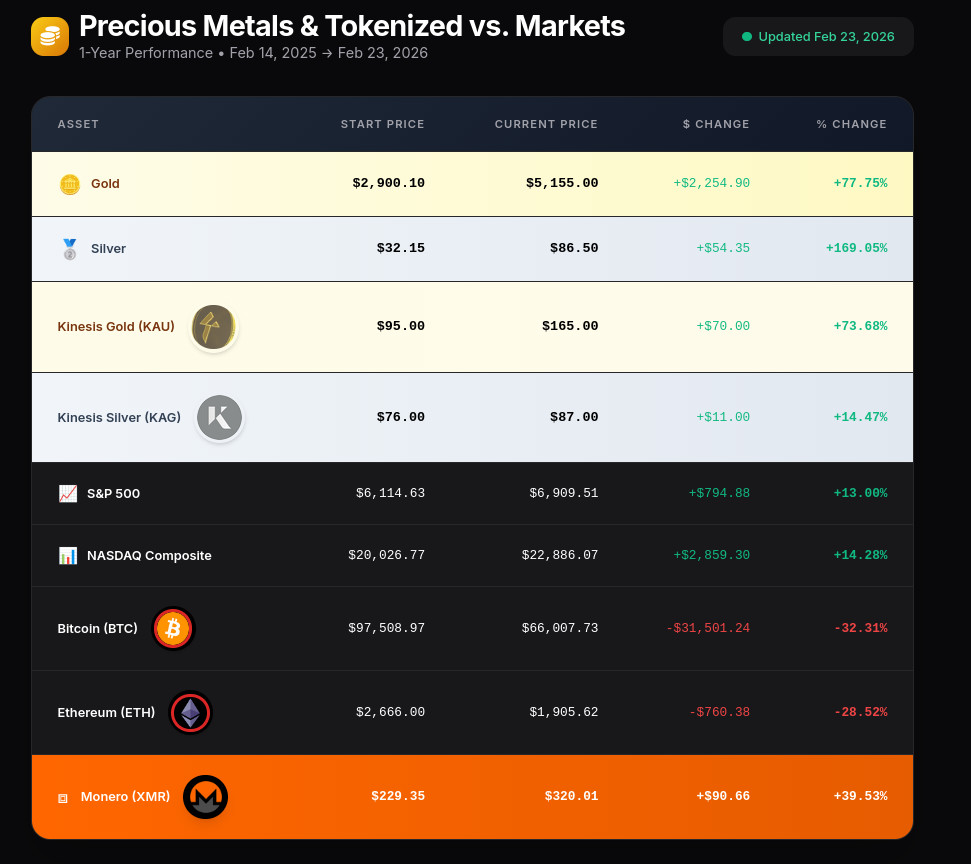The height and width of the screenshot is (864, 971).
Task: Click the green status dot by Updated
Action: 746,37
